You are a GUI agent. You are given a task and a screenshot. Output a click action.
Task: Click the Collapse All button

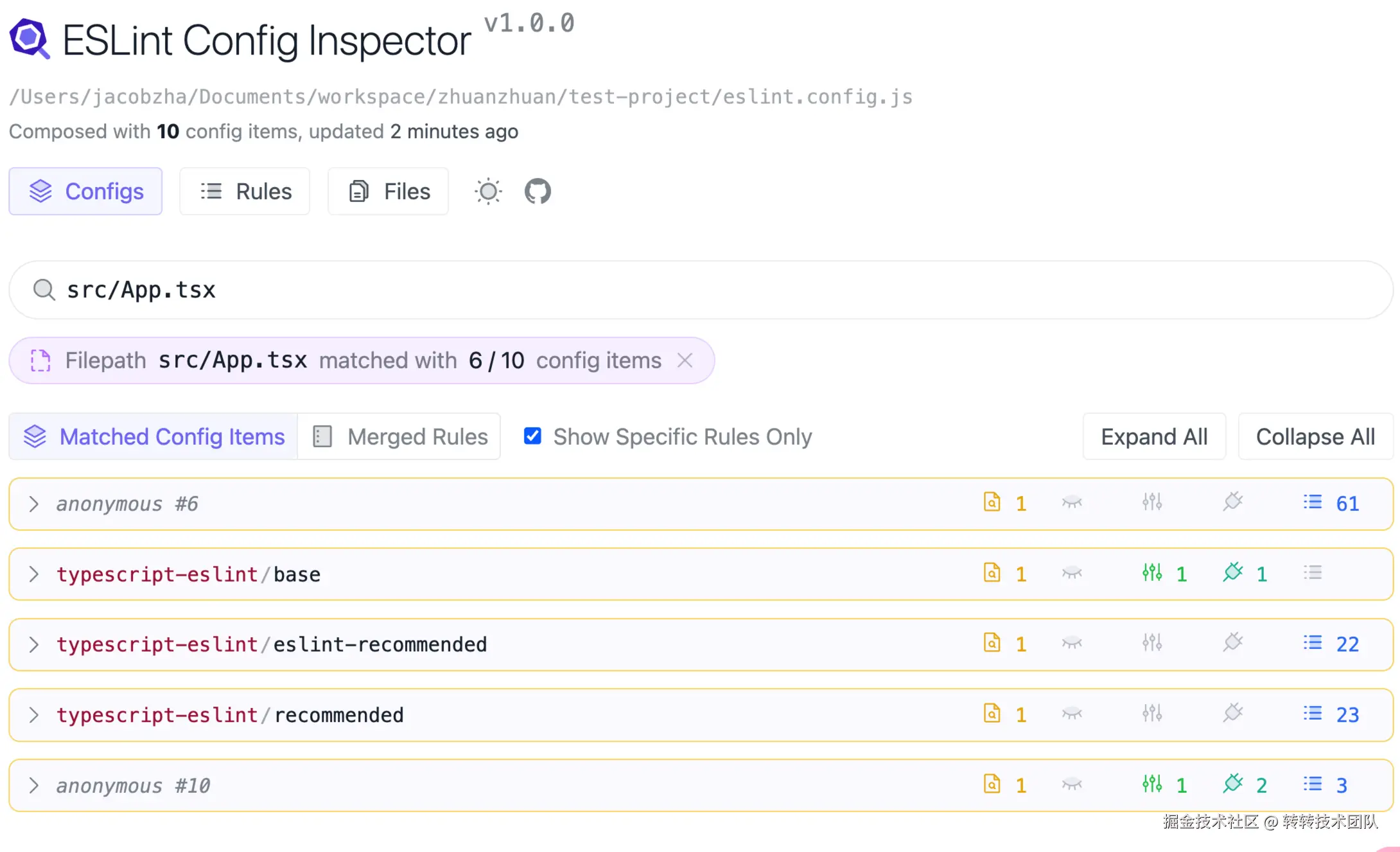pos(1315,436)
